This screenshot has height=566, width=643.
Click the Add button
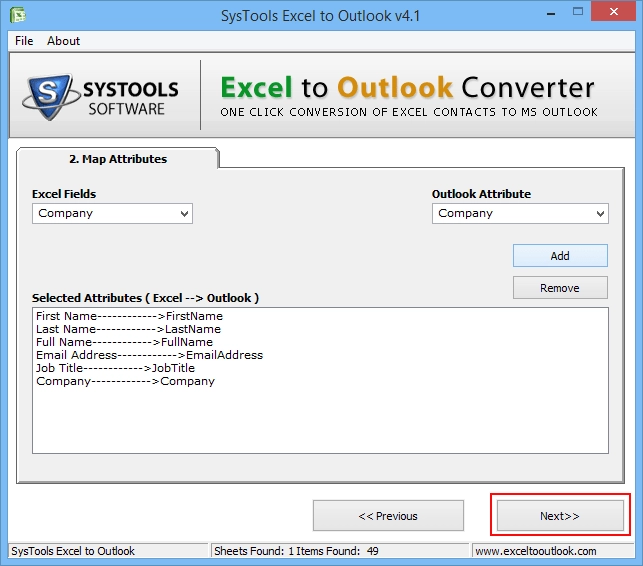coord(560,256)
